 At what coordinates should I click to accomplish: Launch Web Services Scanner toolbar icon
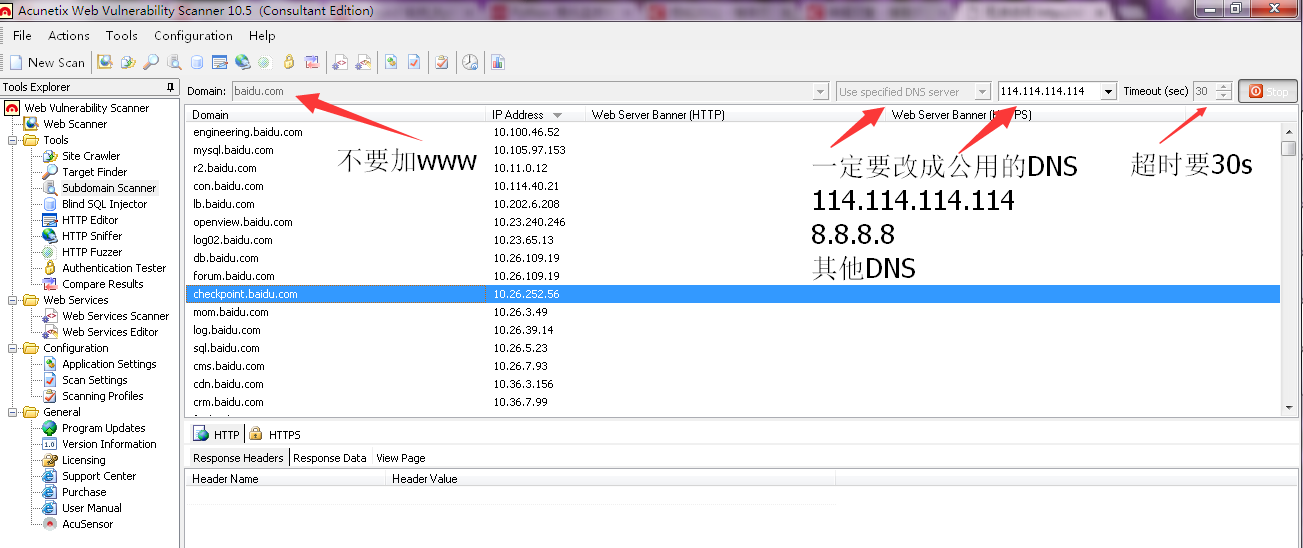point(340,62)
